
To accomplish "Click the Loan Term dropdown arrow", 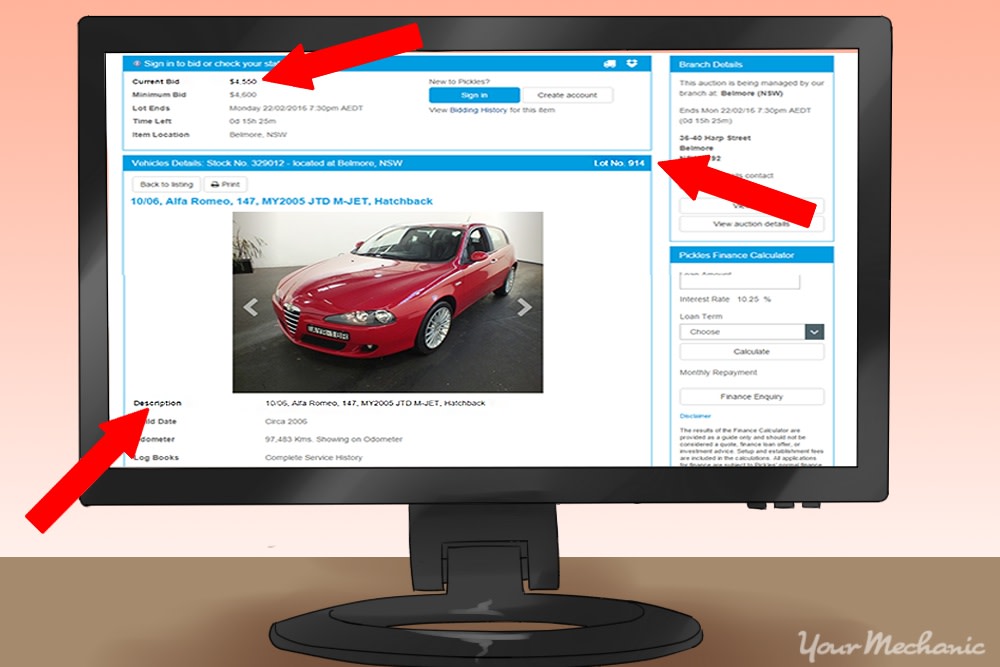I will click(814, 332).
